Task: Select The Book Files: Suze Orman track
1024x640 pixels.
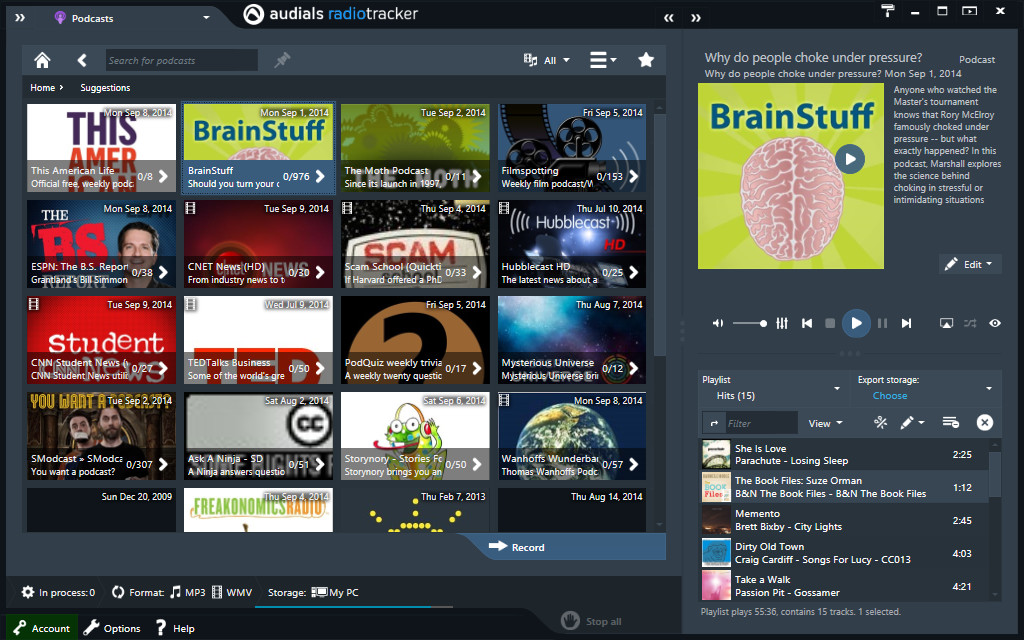Action: 844,487
